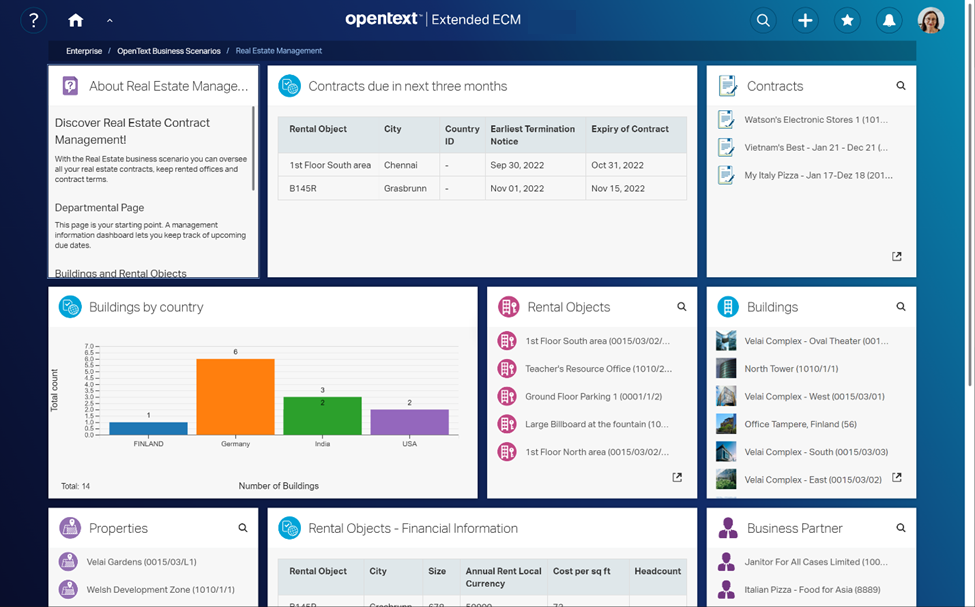Viewport: 975px width, 607px height.
Task: Open Velai Gardens property
Action: 141,562
